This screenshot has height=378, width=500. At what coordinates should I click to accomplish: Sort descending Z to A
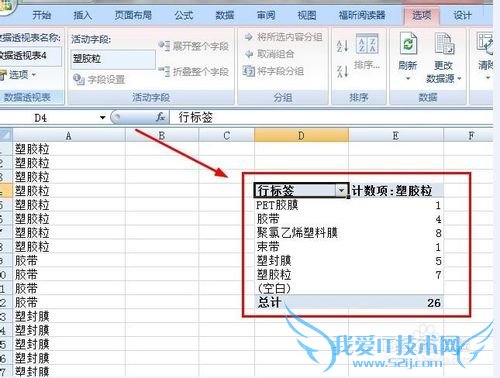[342, 71]
